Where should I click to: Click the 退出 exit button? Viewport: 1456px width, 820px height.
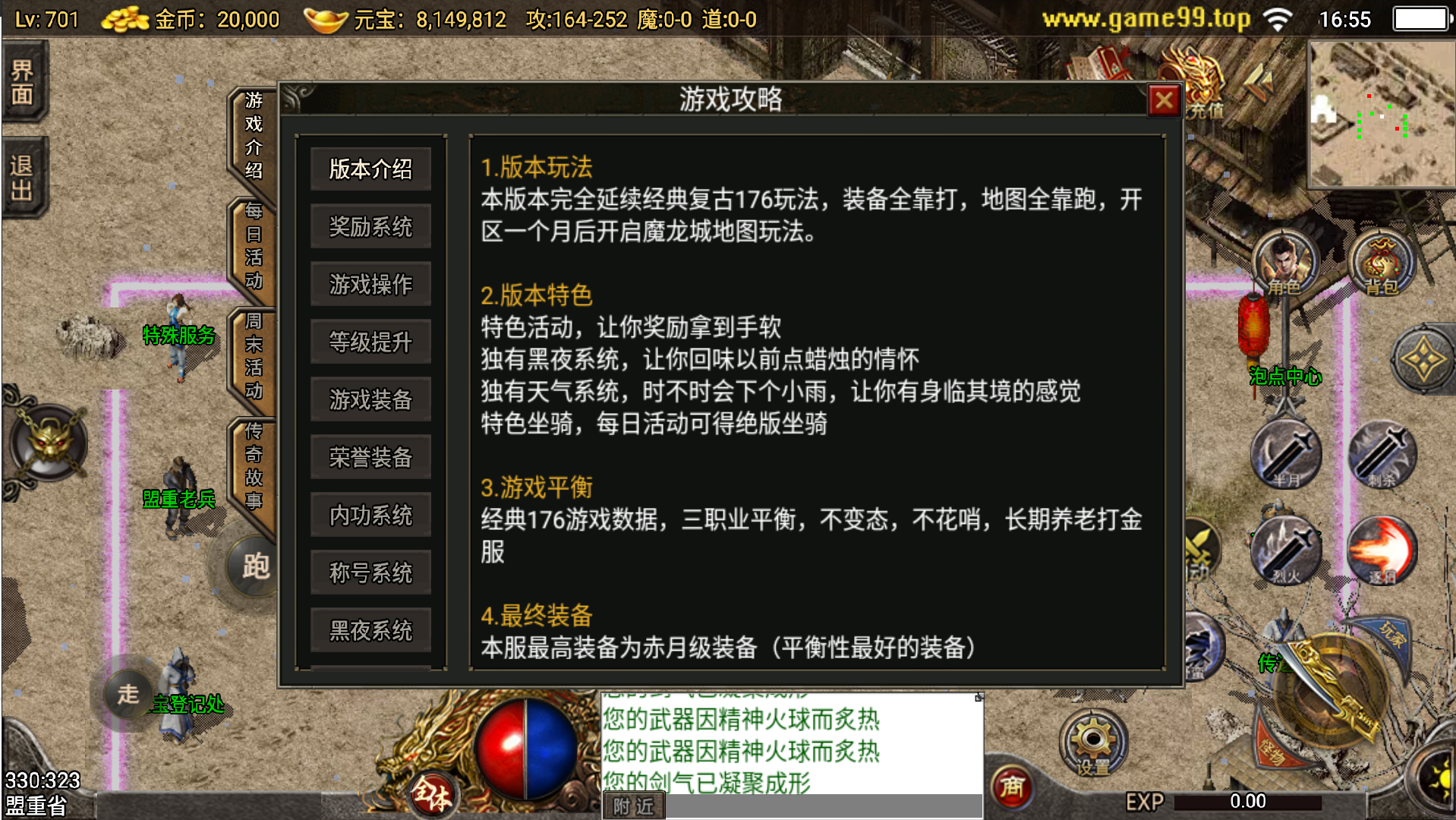point(24,178)
